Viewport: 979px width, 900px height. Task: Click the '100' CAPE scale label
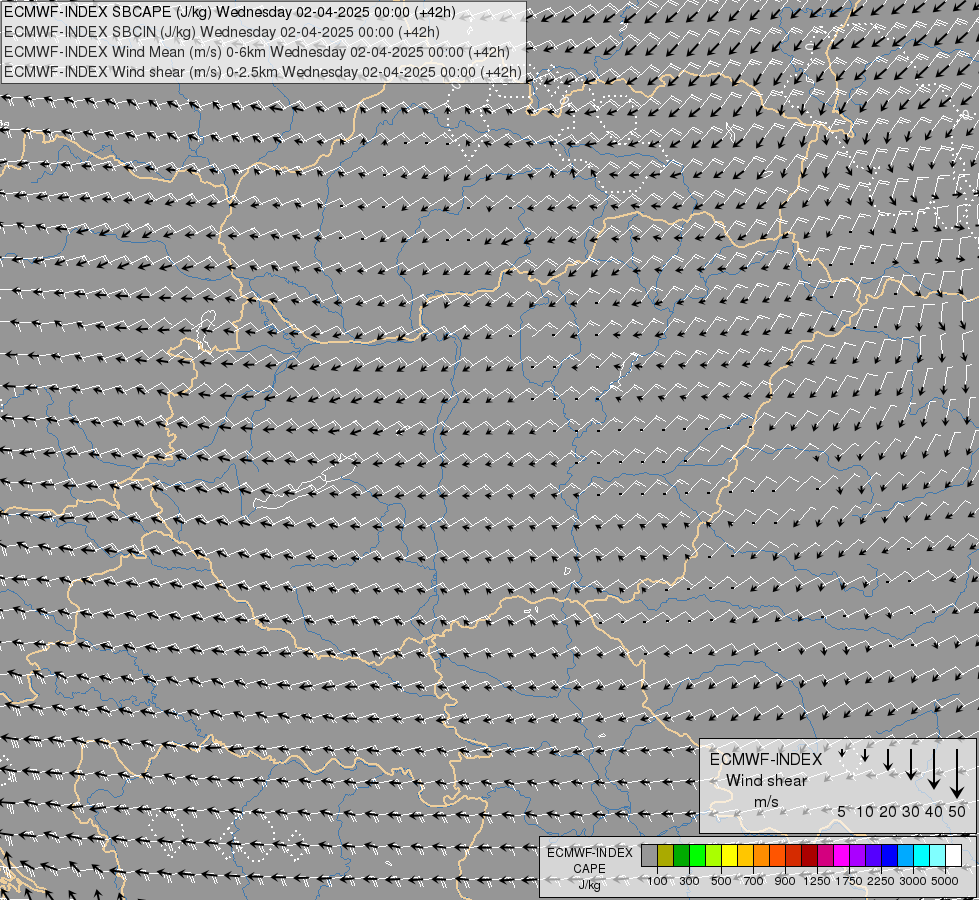coord(657,881)
